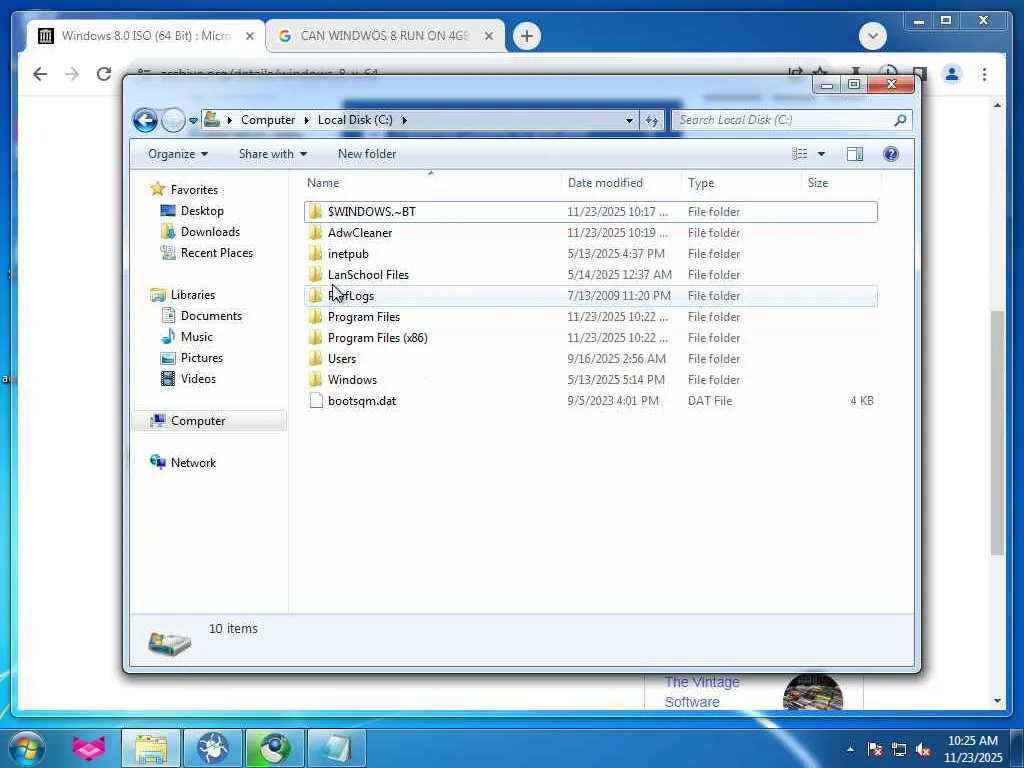Open the recent pages dropdown beside Forward

[193, 120]
